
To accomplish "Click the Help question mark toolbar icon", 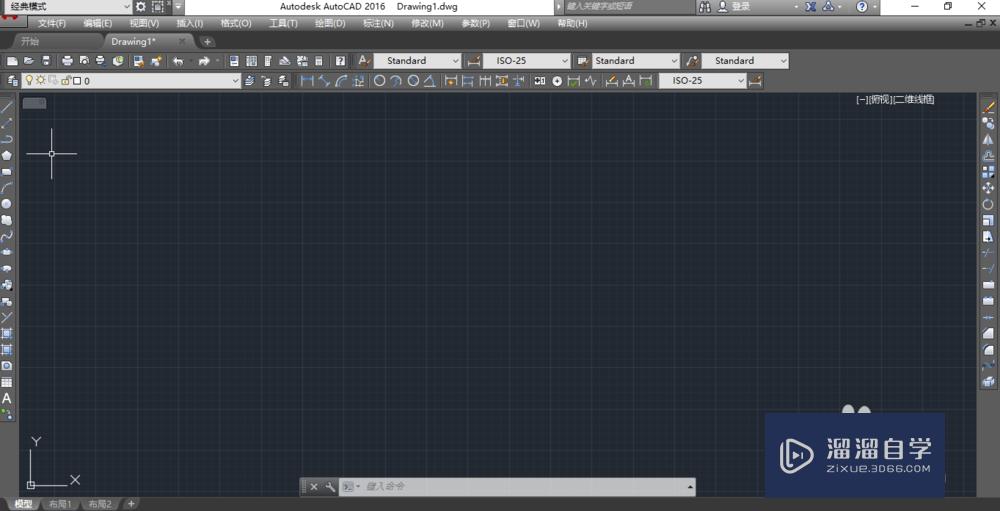I will pyautogui.click(x=341, y=61).
